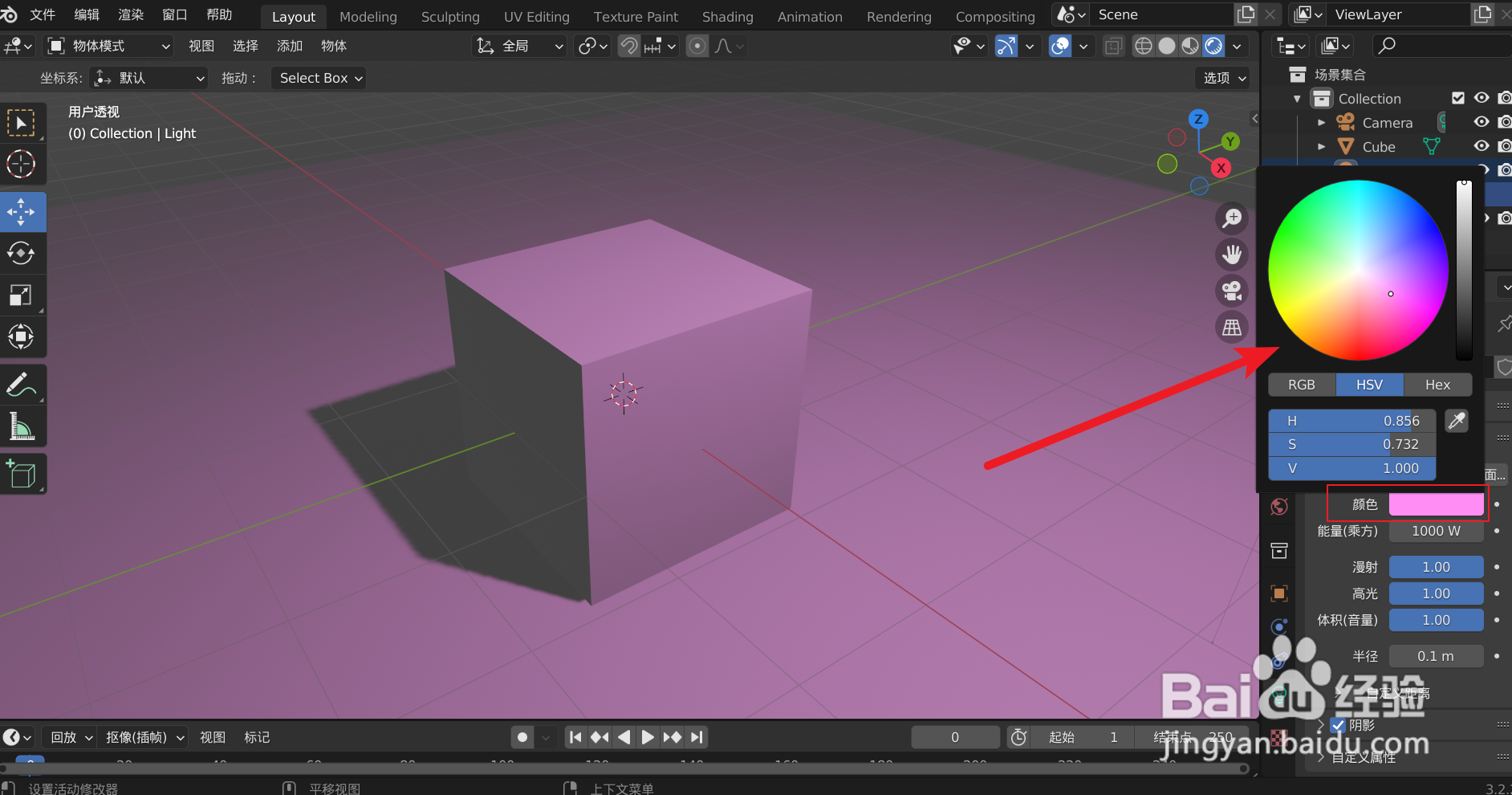Toggle show gizmo button
The height and width of the screenshot is (795, 1512).
pos(1006,47)
